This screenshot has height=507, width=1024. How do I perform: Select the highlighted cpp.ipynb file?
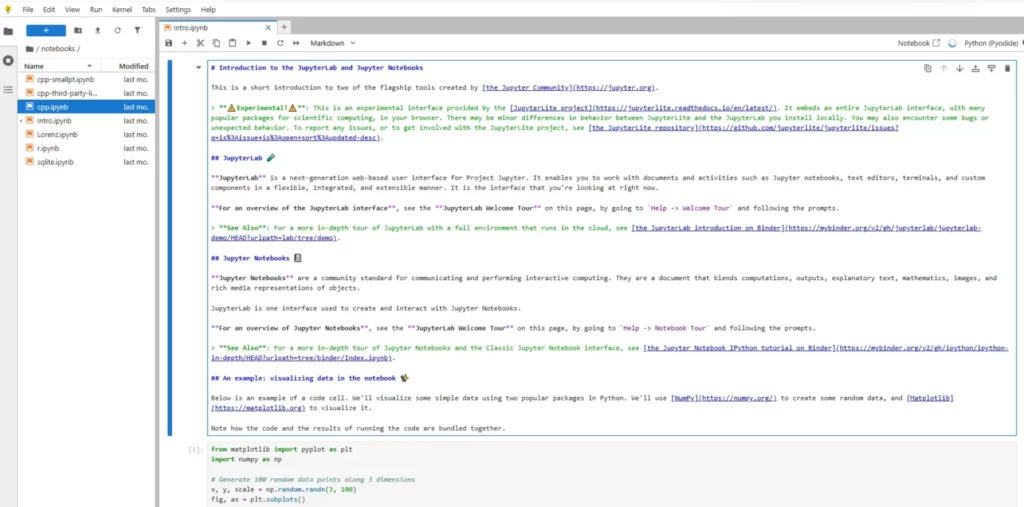point(86,107)
